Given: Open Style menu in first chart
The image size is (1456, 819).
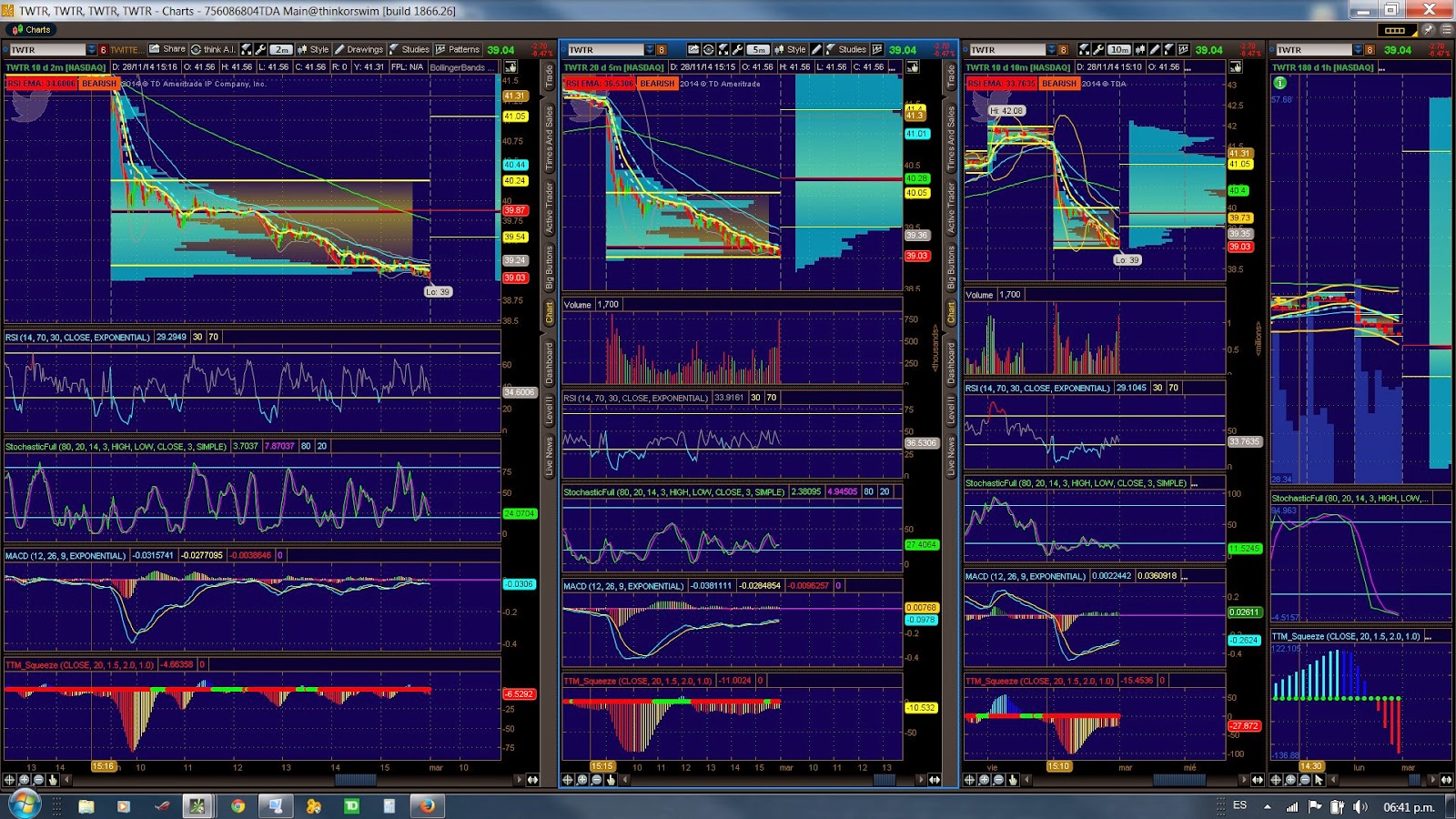Looking at the screenshot, I should [313, 49].
